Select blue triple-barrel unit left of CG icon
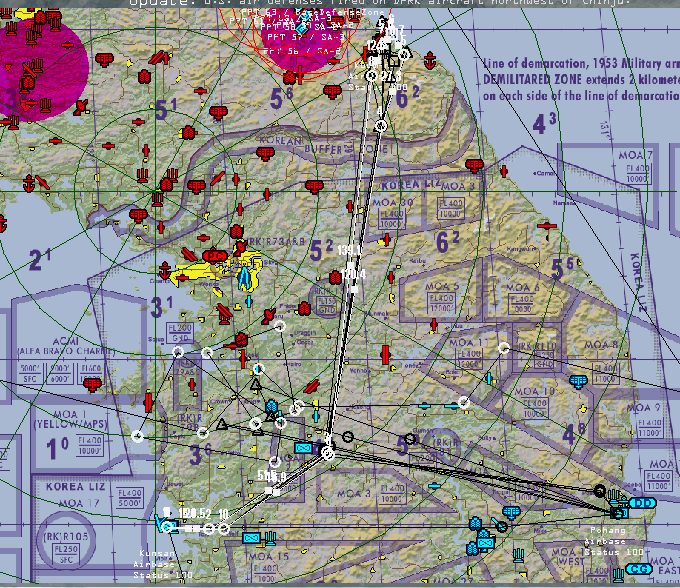Image resolution: width=680 pixels, height=588 pixels. click(618, 575)
